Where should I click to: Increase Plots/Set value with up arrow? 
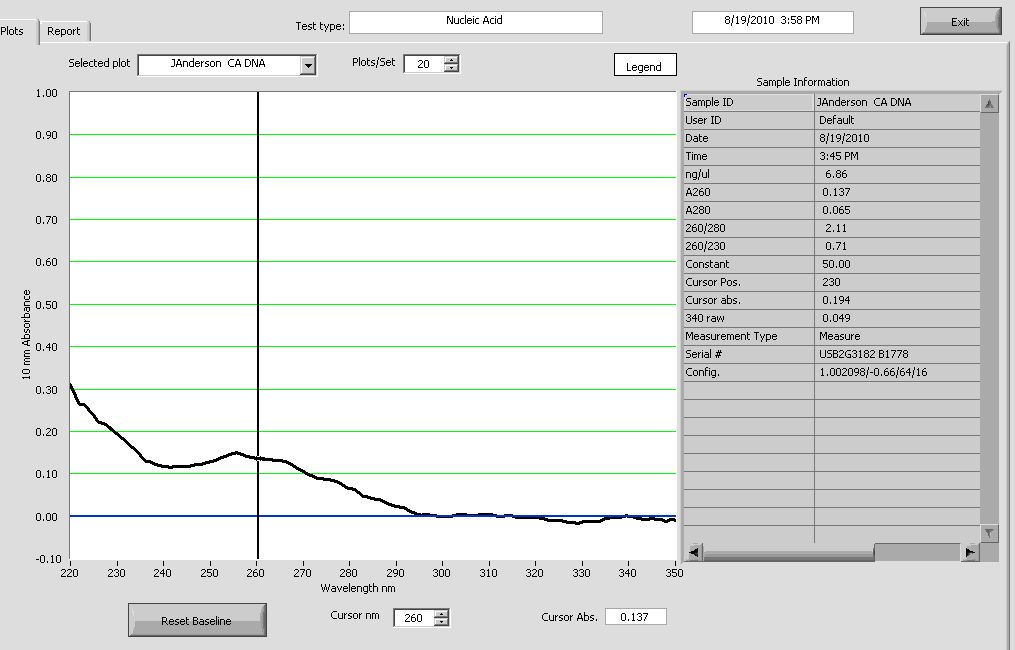[451, 59]
